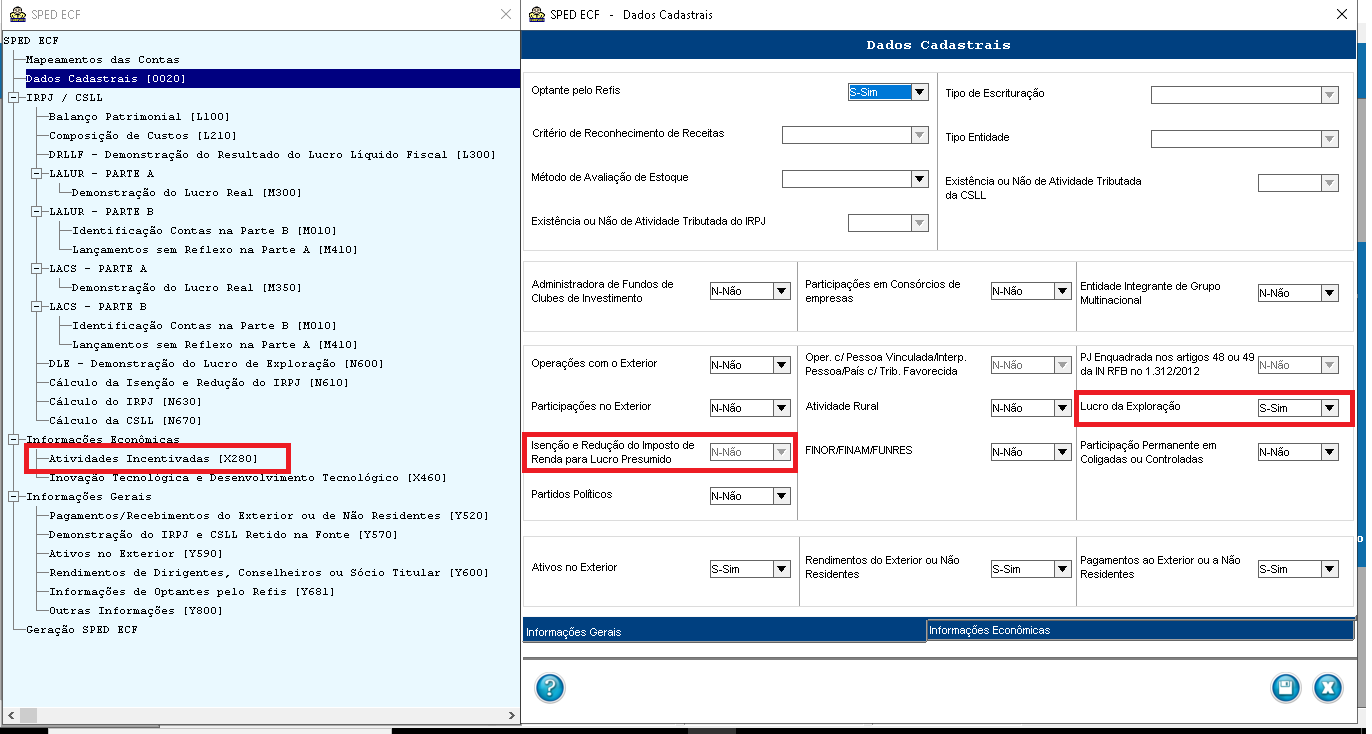Open DRLLF [L300] tree item
Viewport: 1372px width, 734px height.
click(272, 155)
